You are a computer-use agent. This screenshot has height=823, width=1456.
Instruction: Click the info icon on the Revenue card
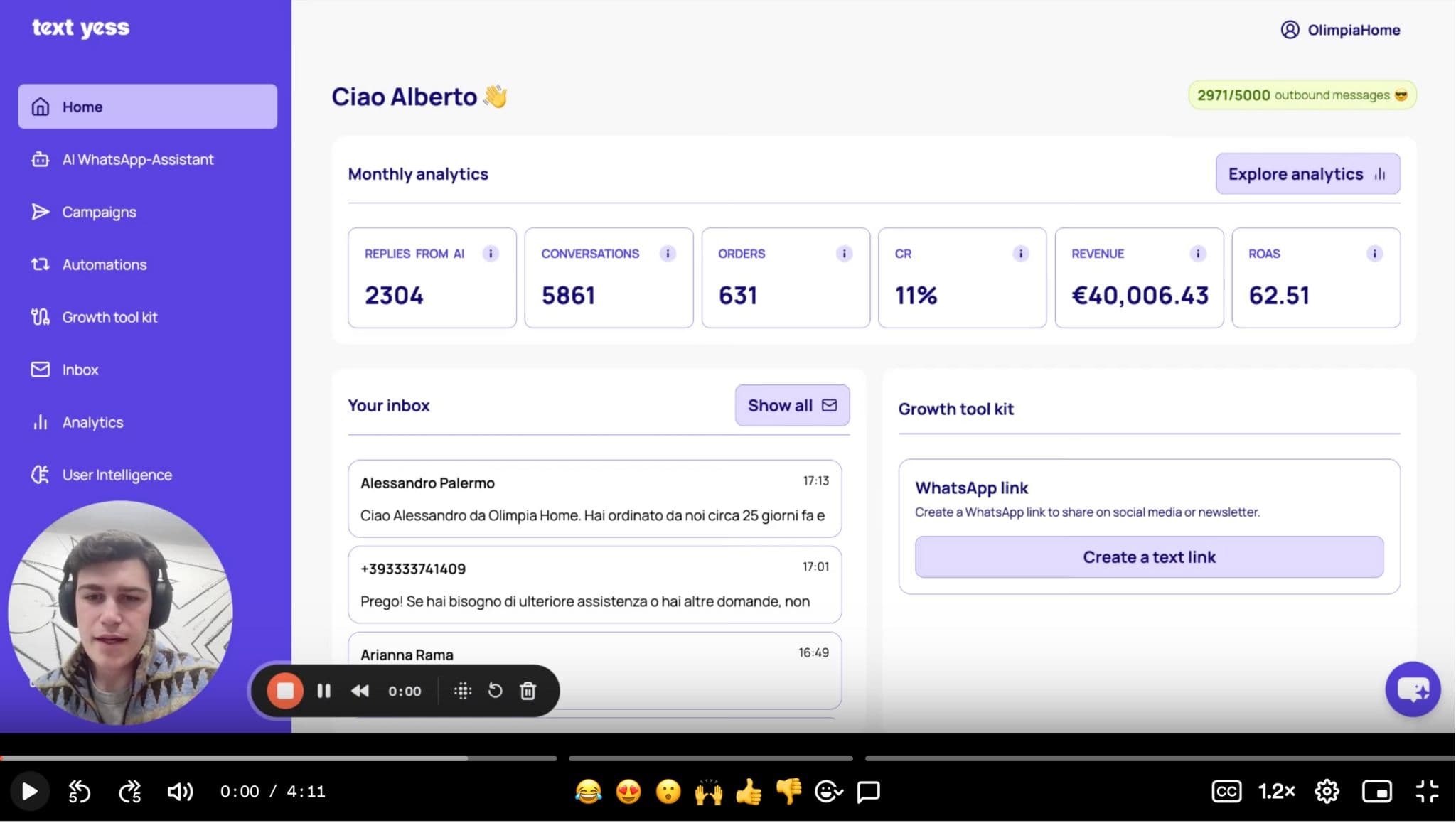[x=1198, y=254]
